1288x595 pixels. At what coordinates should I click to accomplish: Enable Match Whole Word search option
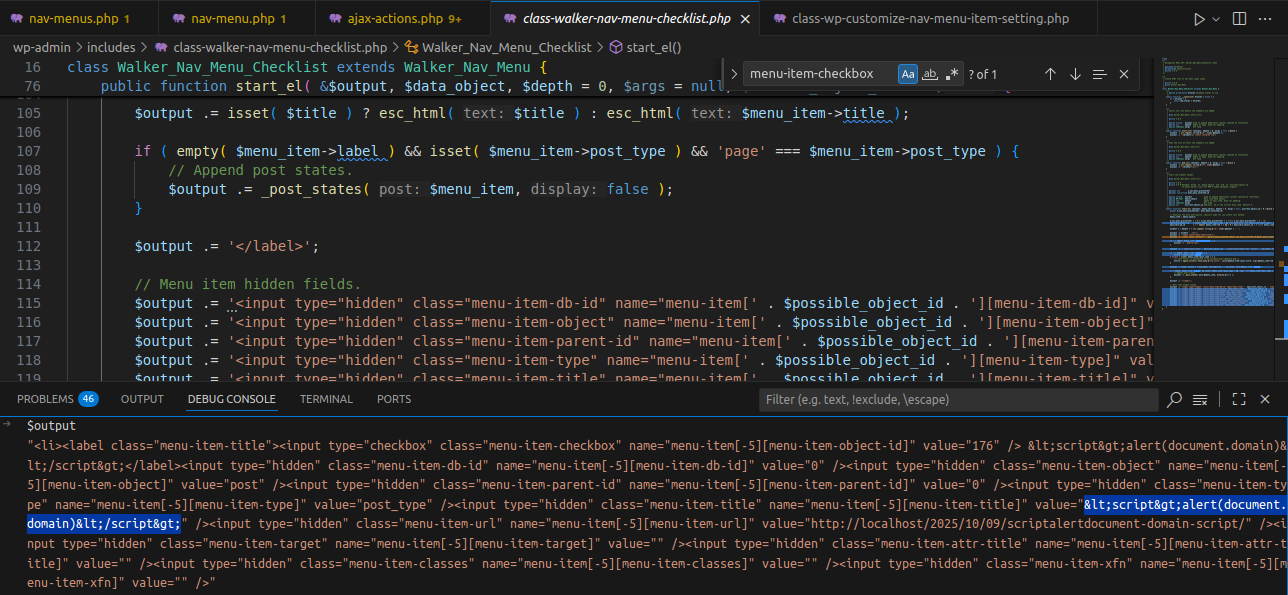(x=930, y=74)
